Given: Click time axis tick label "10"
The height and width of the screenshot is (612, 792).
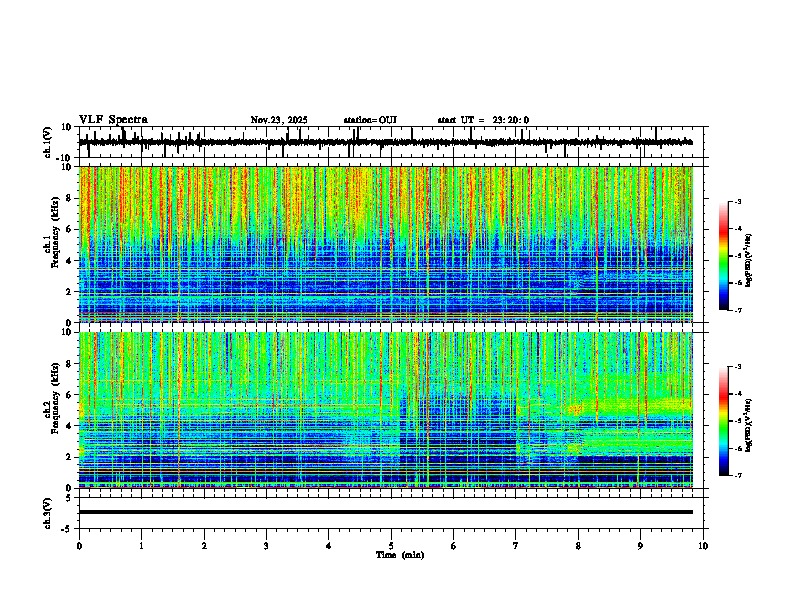Looking at the screenshot, I should coord(703,546).
